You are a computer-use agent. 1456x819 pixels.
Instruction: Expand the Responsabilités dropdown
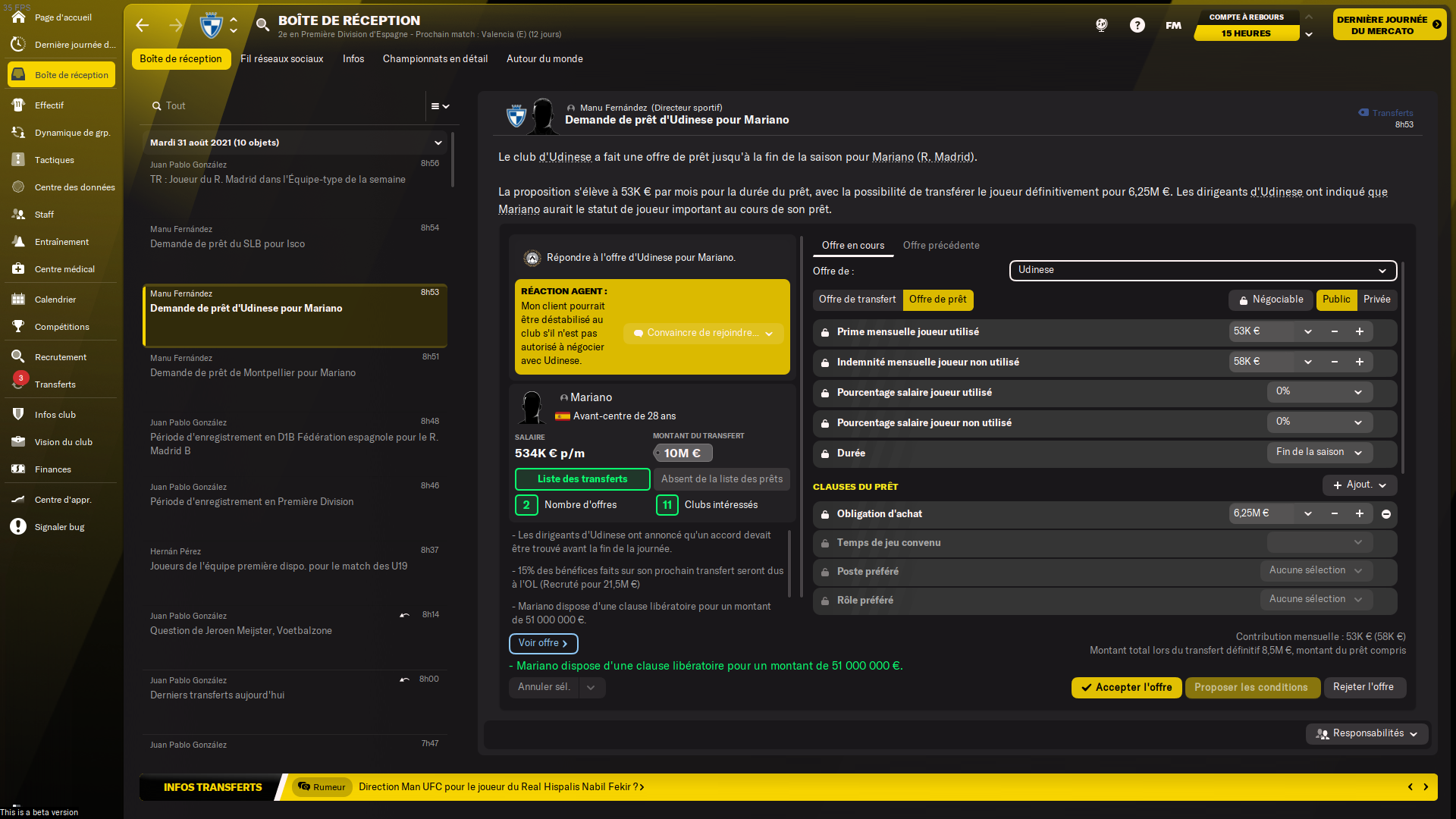pos(1367,733)
